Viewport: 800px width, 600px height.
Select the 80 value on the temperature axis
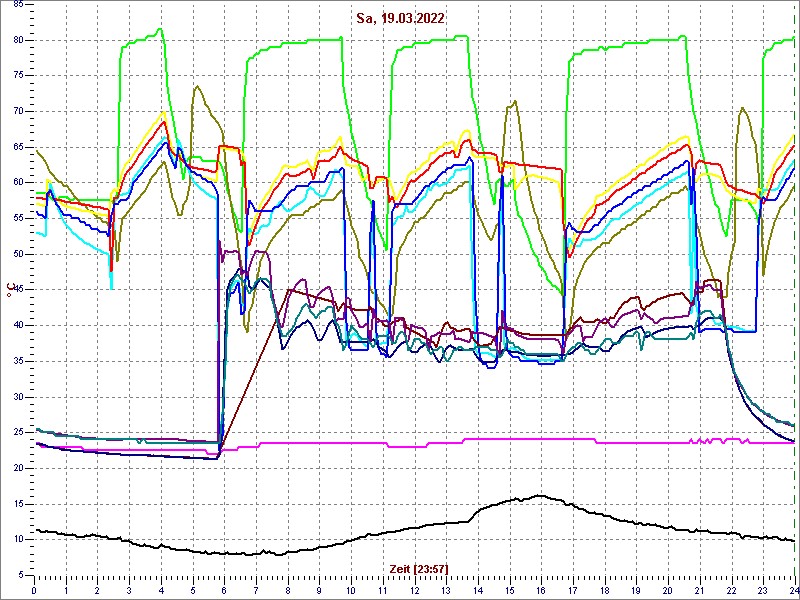[17, 40]
